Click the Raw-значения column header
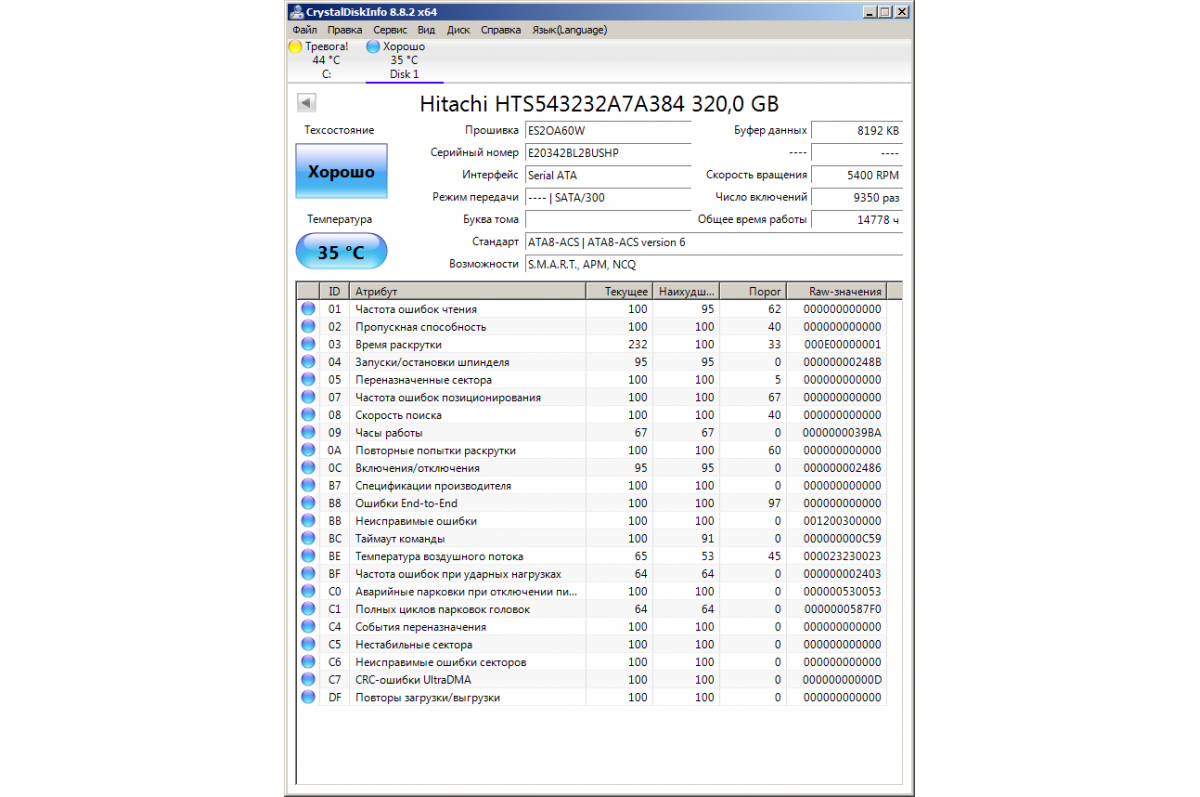 [836, 291]
